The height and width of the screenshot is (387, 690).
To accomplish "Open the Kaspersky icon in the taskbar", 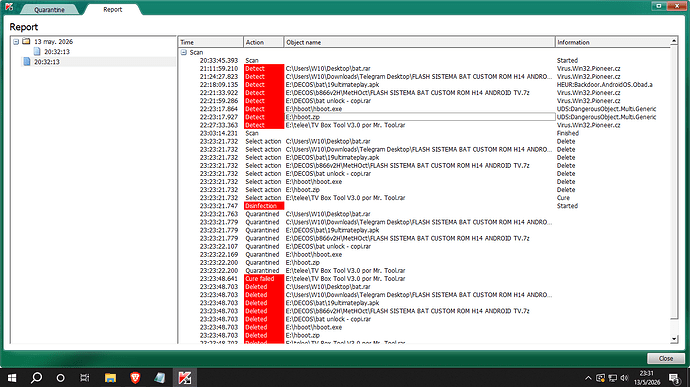I will click(x=185, y=377).
